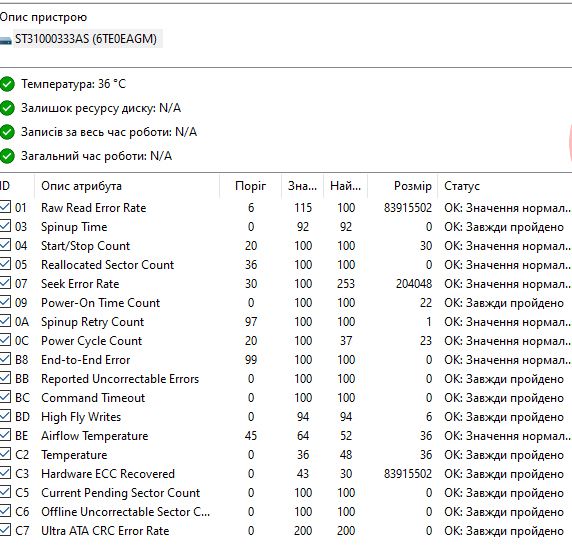Select the Start/Stop Count attribute name
Image resolution: width=572 pixels, height=546 pixels.
[85, 246]
